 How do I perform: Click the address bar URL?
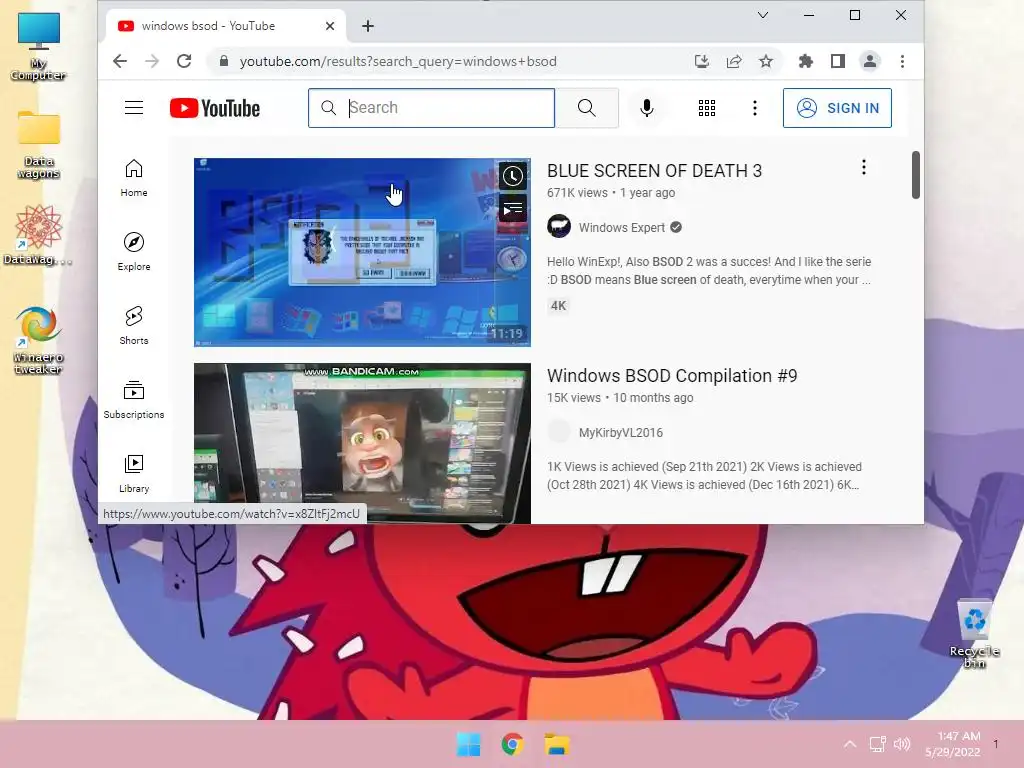398,61
